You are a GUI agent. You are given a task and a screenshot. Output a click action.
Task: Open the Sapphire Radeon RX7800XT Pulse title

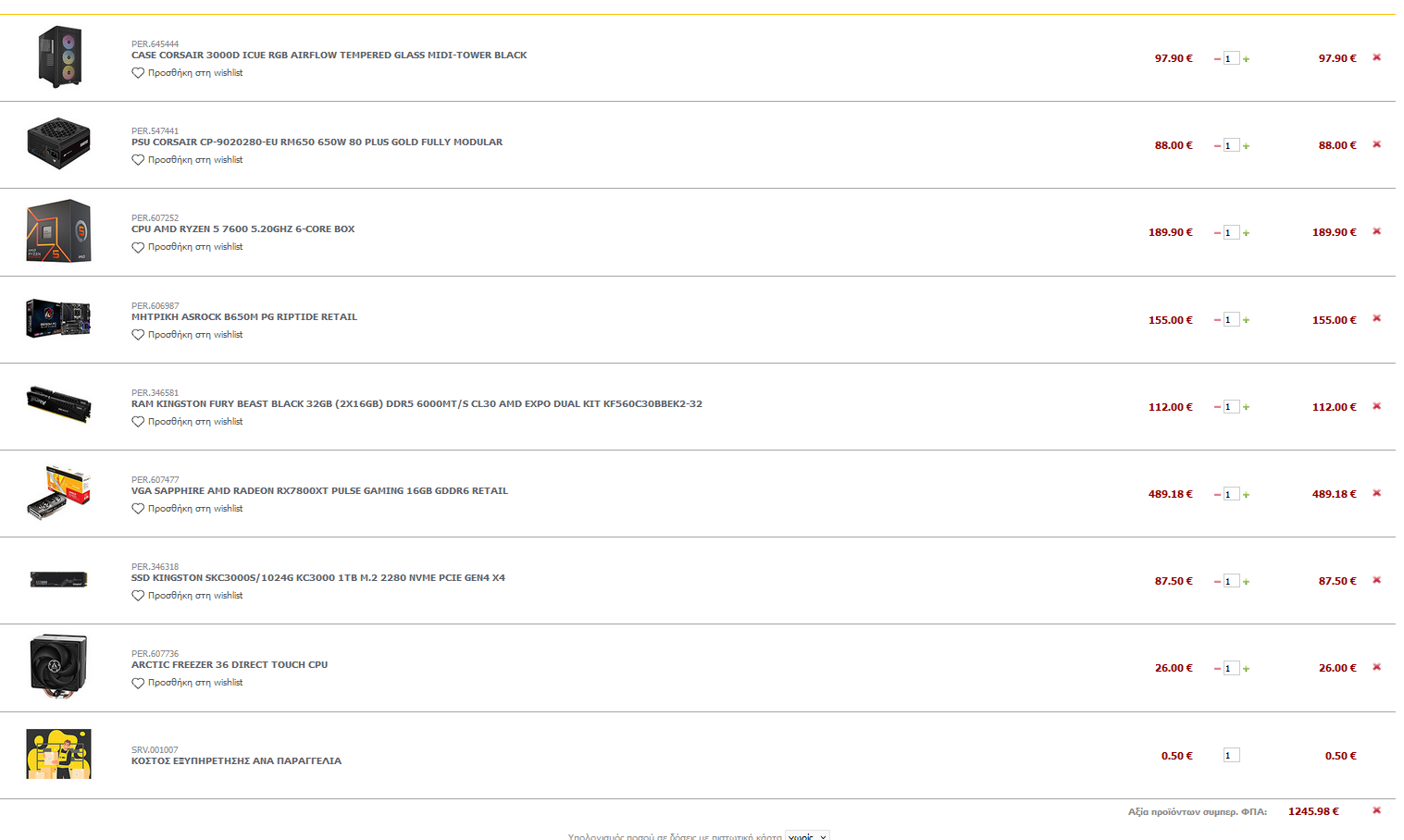click(x=319, y=491)
